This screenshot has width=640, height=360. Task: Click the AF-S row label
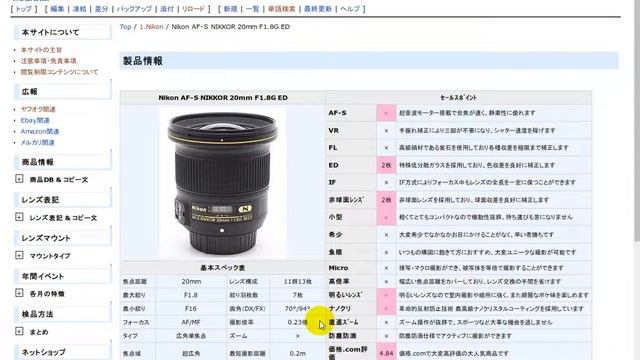337,113
